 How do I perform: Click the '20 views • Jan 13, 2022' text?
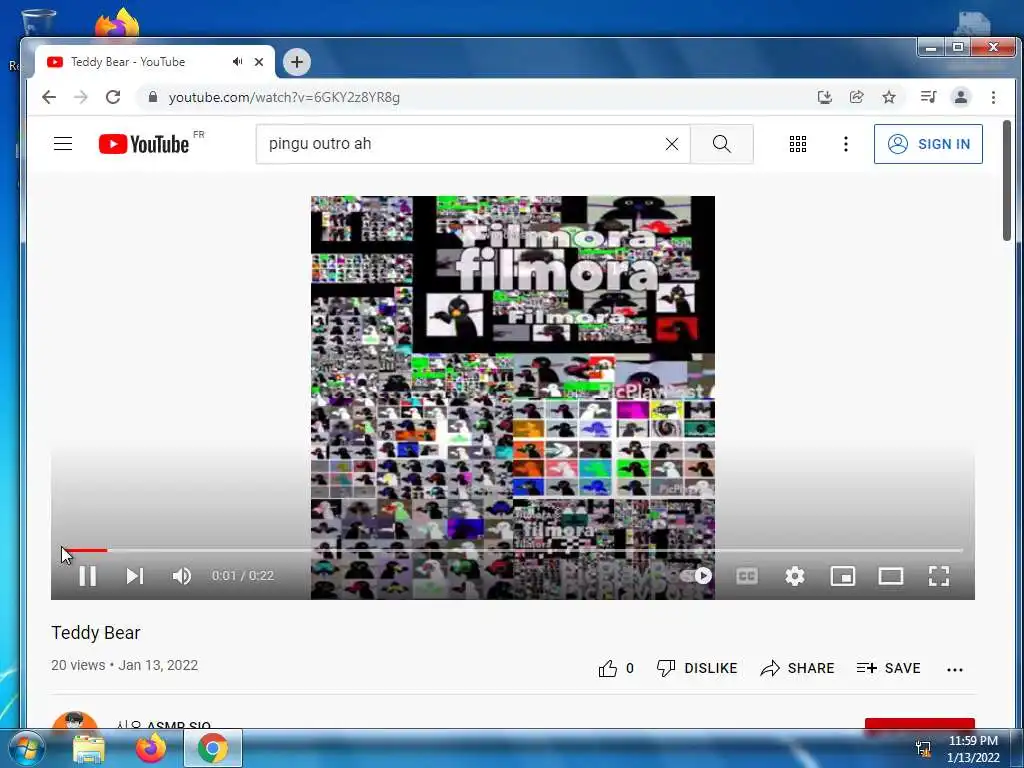click(125, 665)
